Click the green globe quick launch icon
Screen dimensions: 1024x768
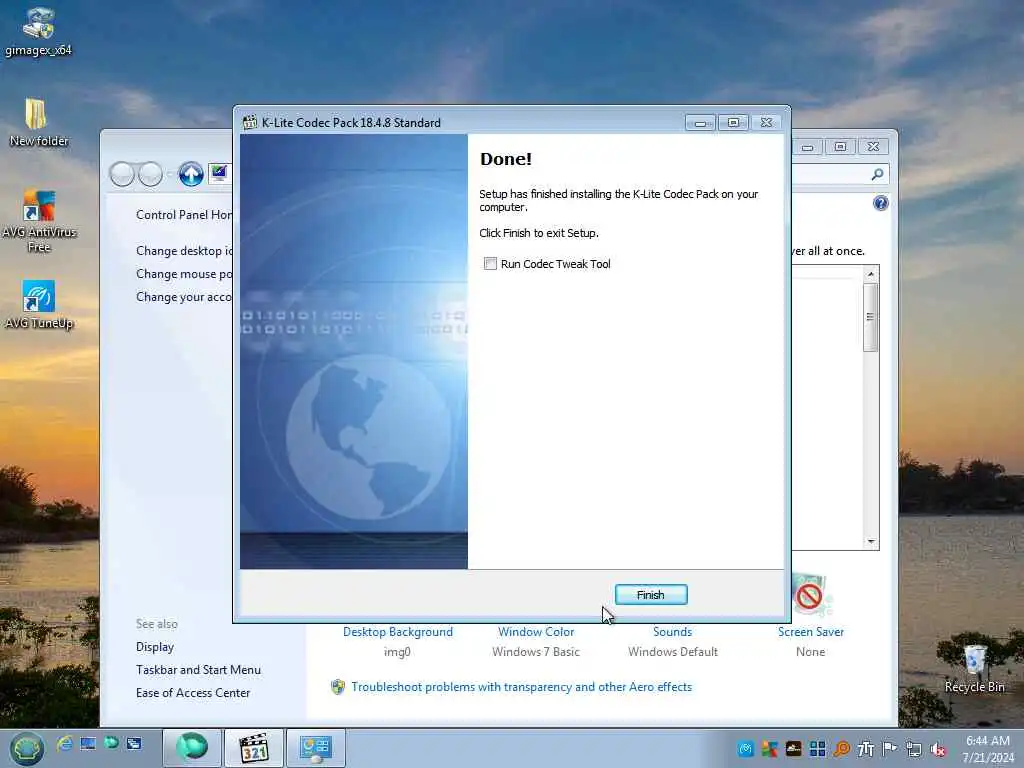[111, 743]
